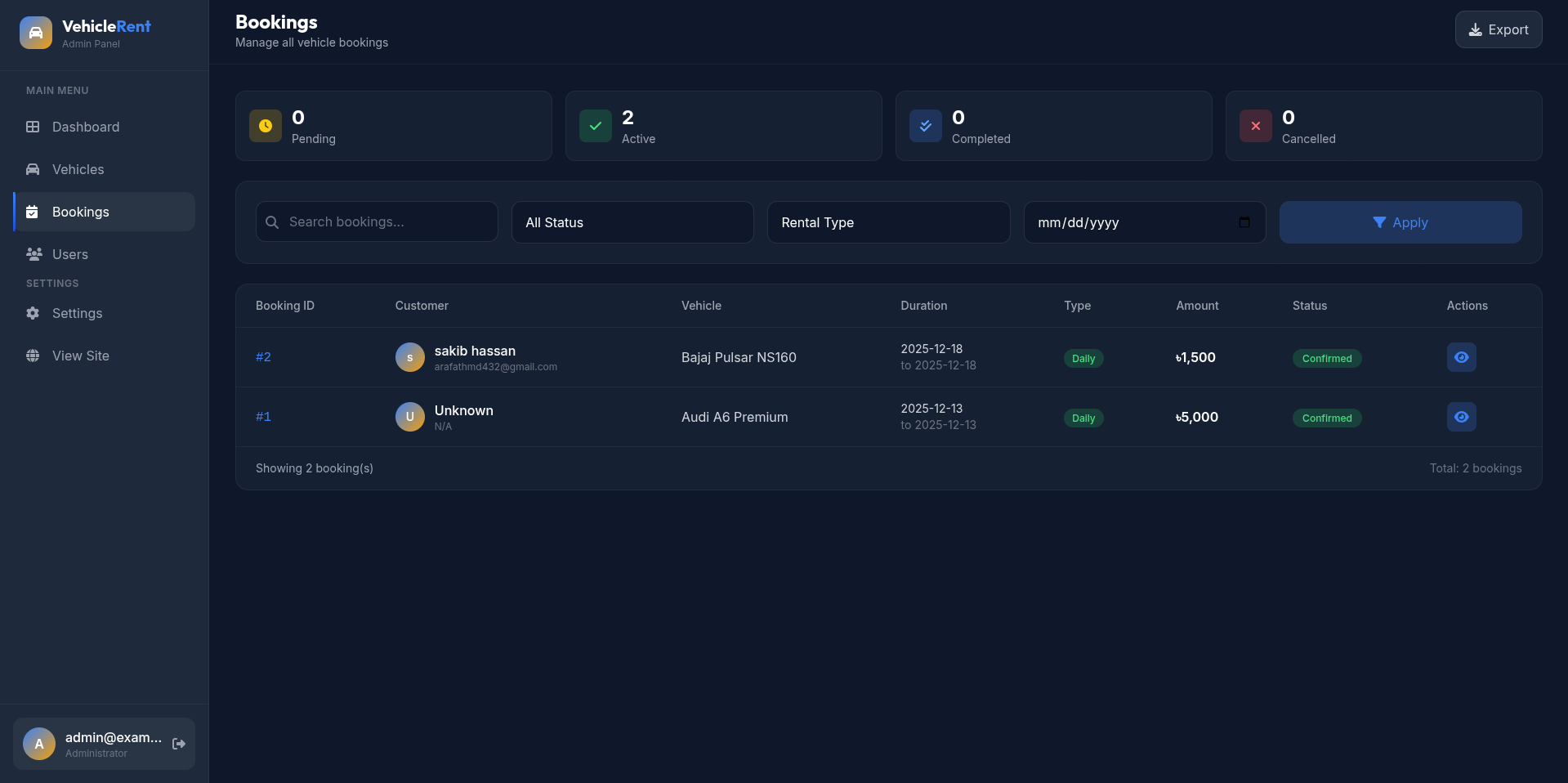
Task: Click the search magnifier icon in bookings search
Action: pyautogui.click(x=272, y=221)
